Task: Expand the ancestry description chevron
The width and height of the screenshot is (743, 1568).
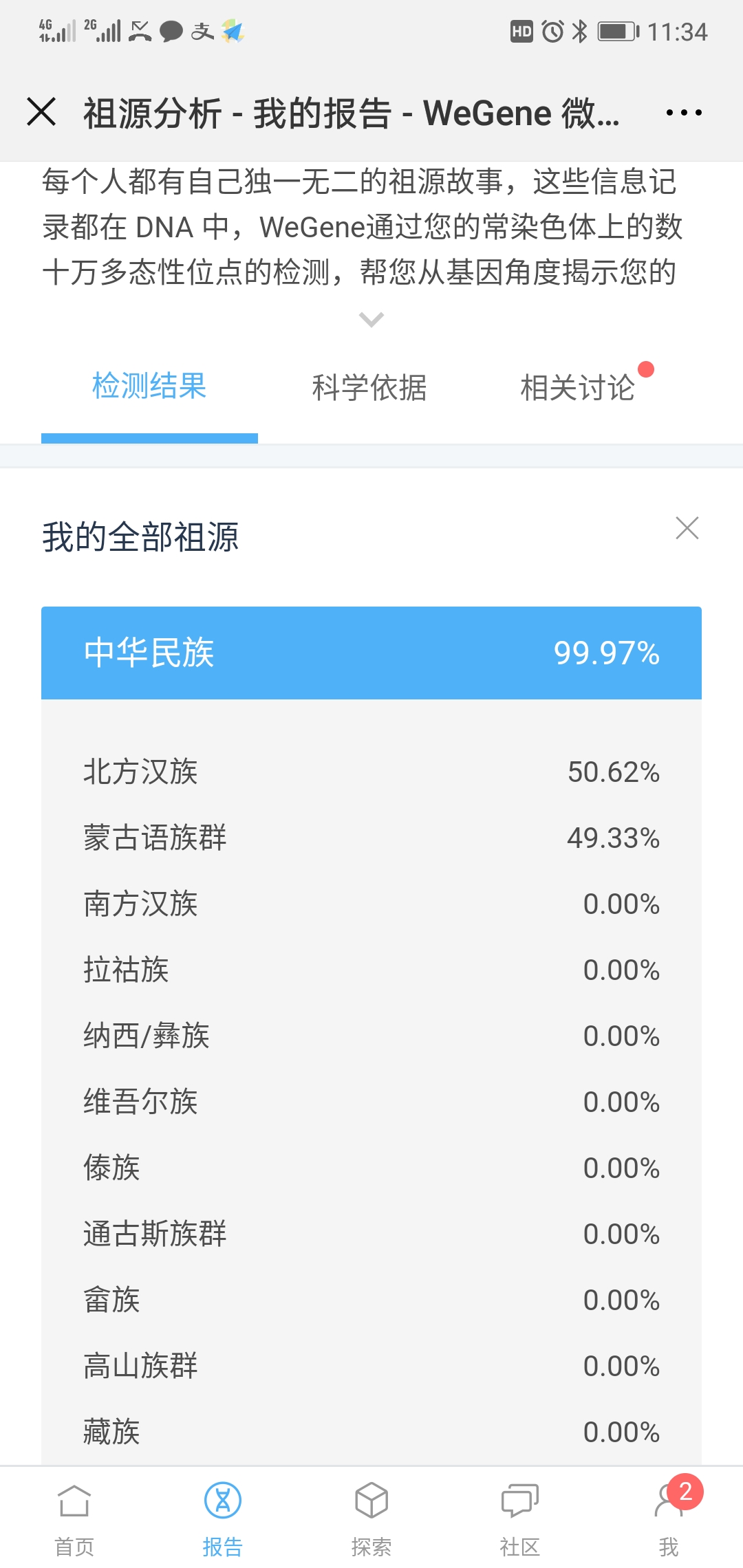Action: (371, 320)
